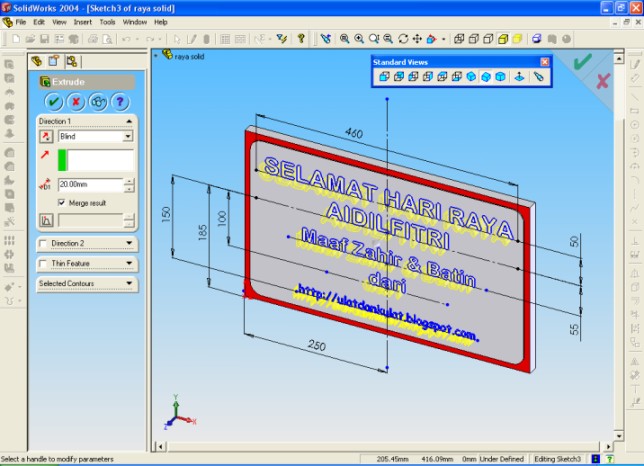The height and width of the screenshot is (466, 644).
Task: Select the Right view in Standard Views
Action: click(428, 76)
